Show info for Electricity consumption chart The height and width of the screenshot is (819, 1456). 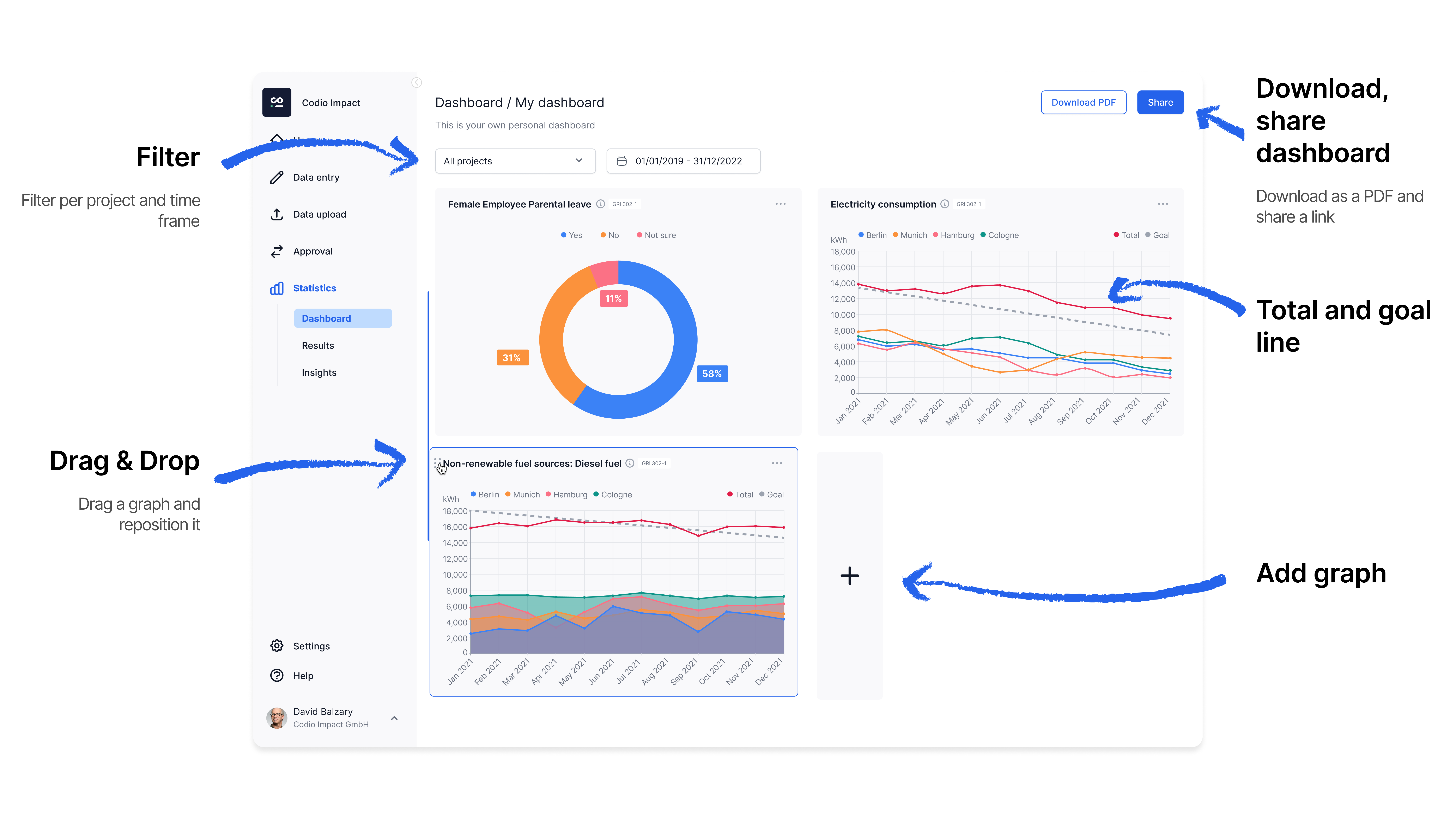click(x=945, y=204)
